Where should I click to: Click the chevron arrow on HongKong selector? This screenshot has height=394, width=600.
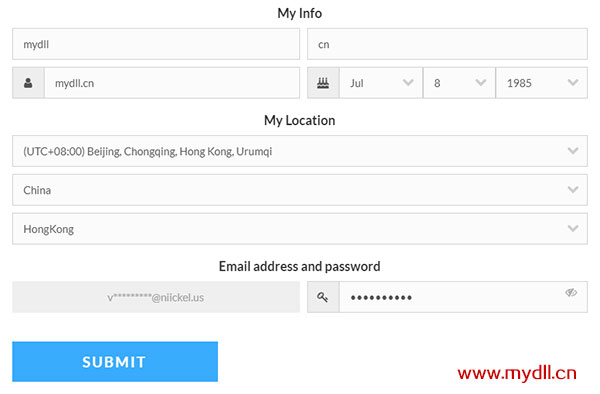tap(573, 228)
